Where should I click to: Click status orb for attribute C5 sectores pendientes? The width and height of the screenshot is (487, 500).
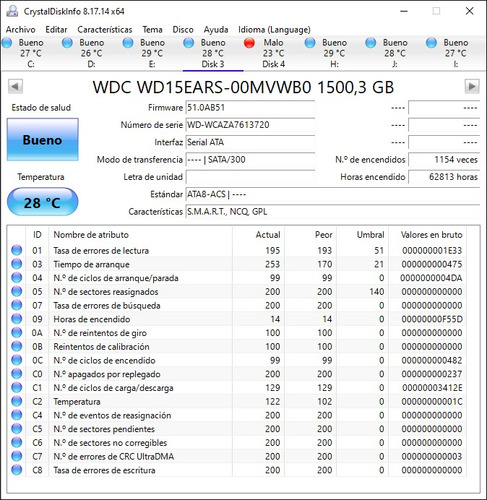[17, 428]
